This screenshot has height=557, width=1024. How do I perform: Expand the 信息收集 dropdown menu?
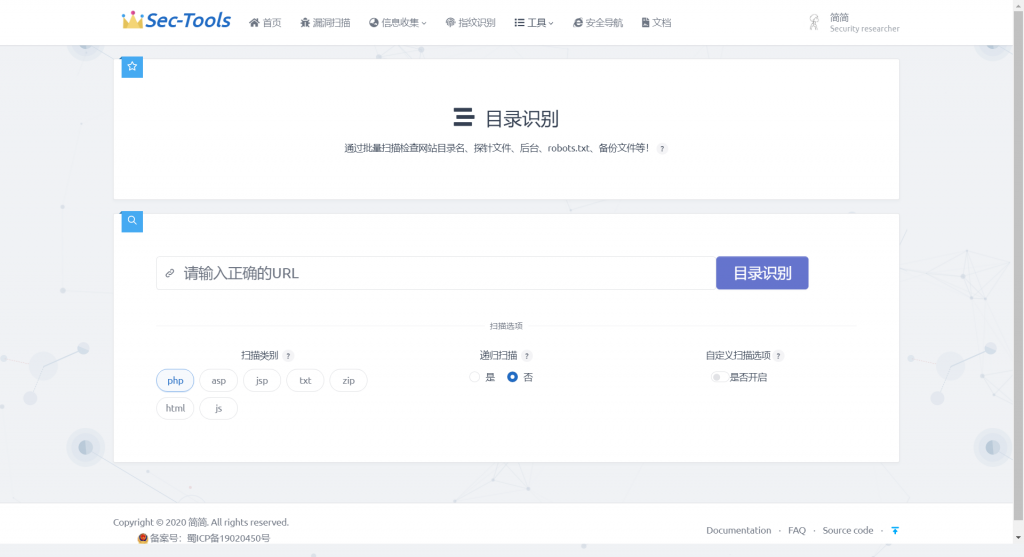[398, 23]
